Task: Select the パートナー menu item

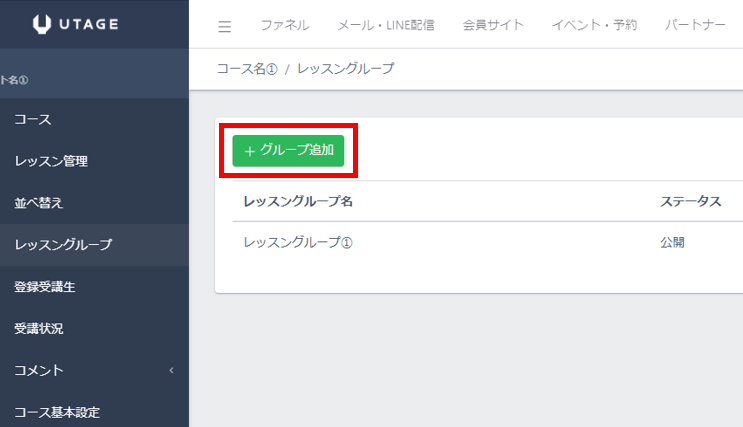Action: (694, 25)
